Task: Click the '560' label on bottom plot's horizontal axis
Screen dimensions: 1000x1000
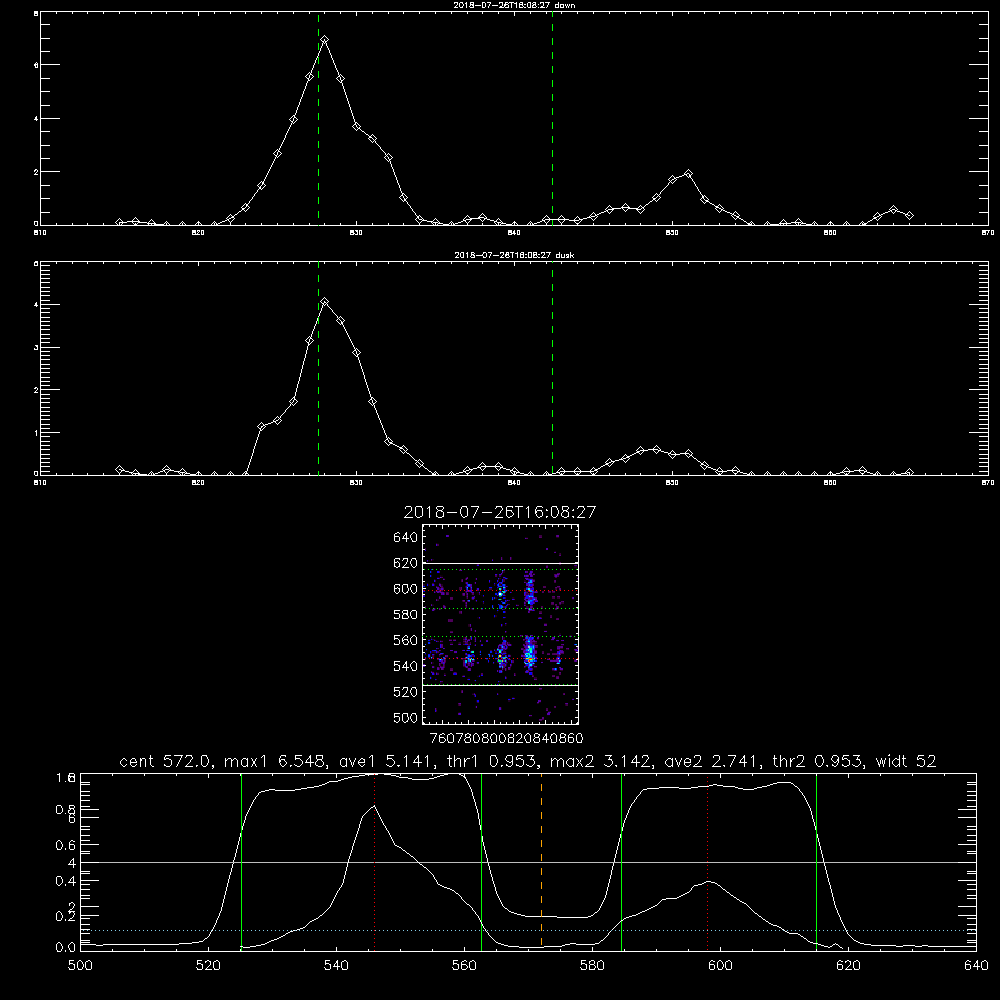Action: (464, 966)
